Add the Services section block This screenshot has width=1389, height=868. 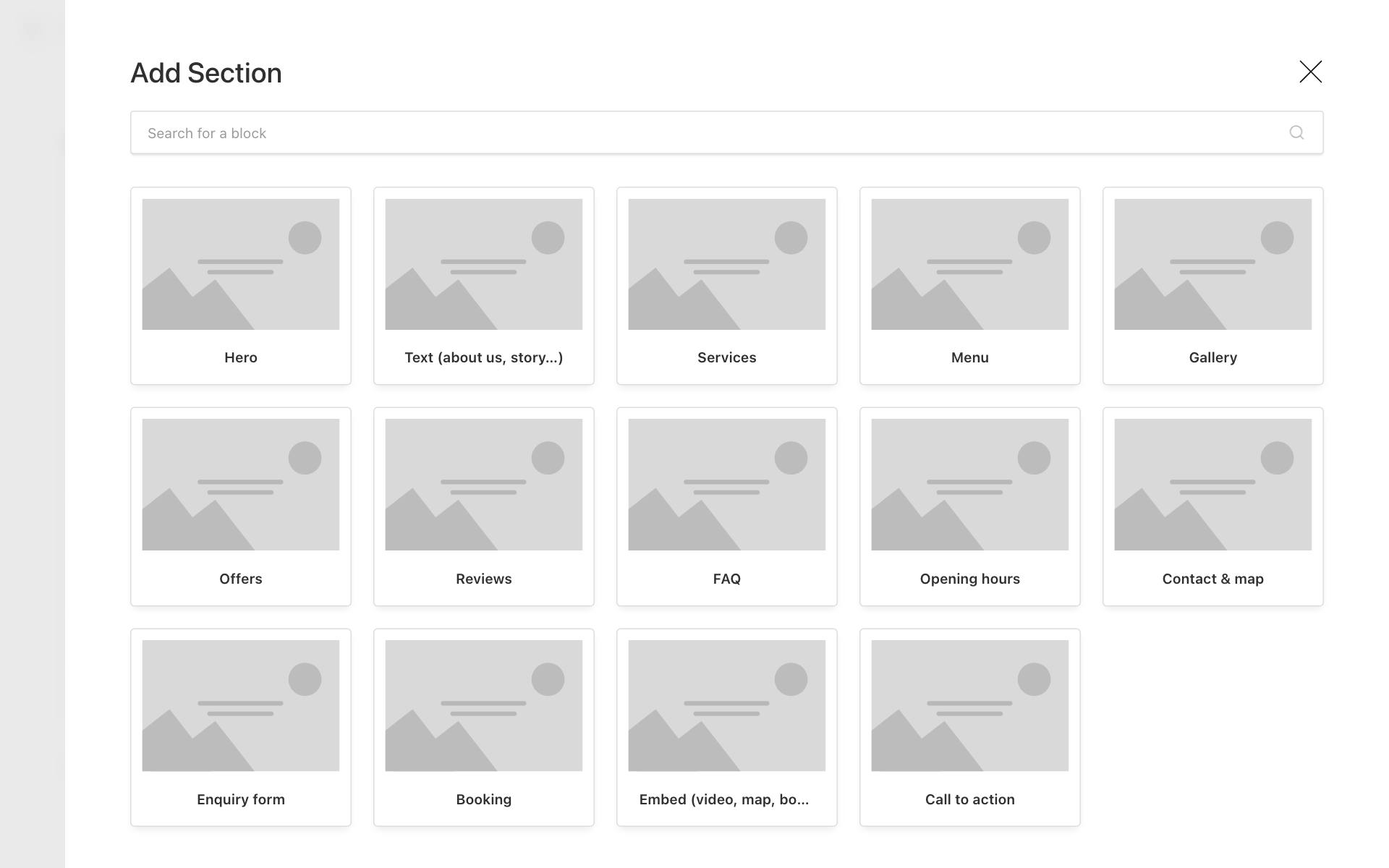point(727,286)
